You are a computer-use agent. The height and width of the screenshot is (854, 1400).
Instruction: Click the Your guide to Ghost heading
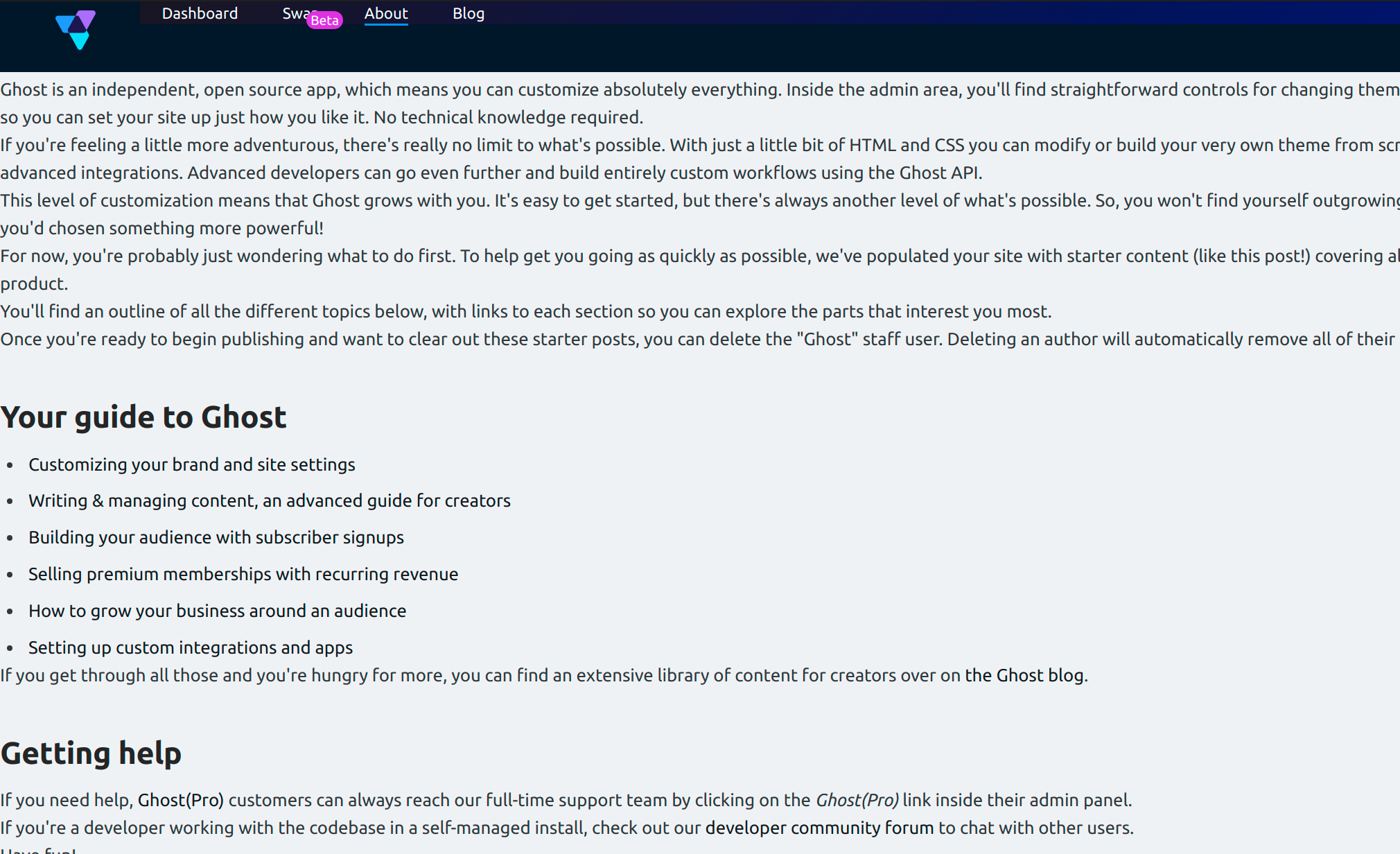pyautogui.click(x=143, y=417)
